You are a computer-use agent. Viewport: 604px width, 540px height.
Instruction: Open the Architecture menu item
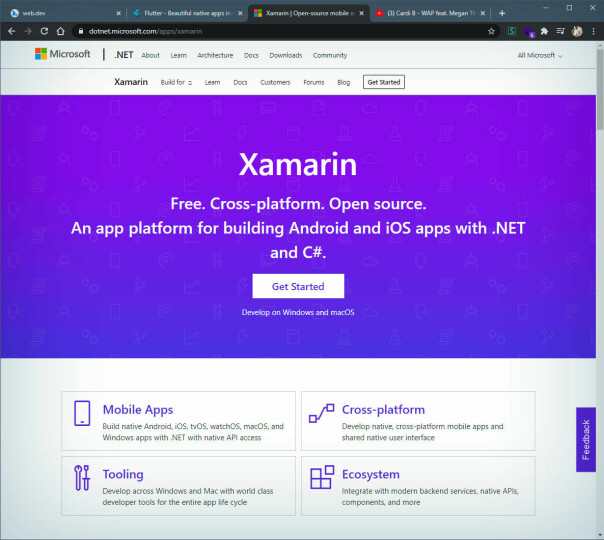[x=215, y=55]
